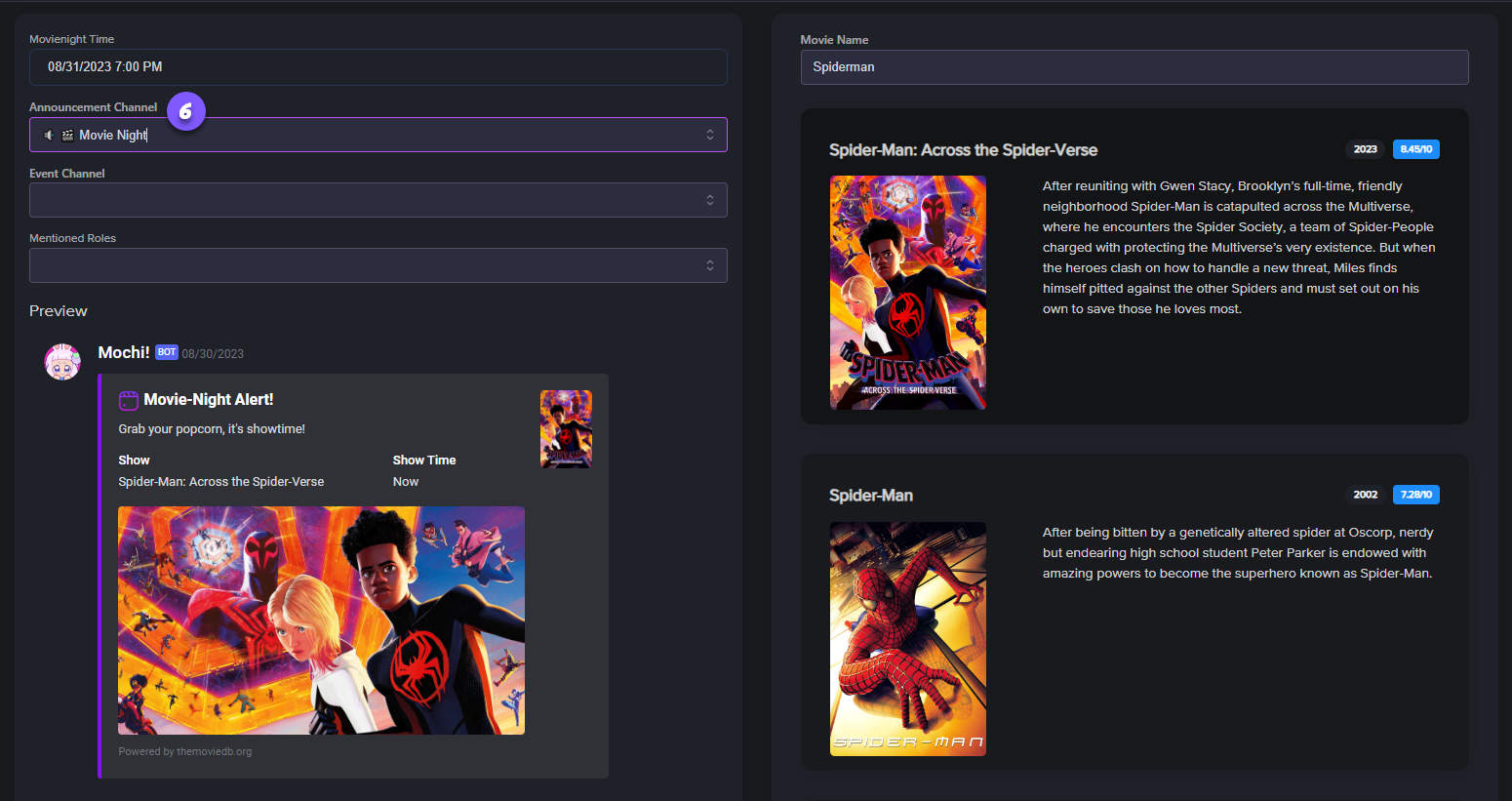Click the speaker icon in Announcement Channel
The height and width of the screenshot is (801, 1512).
click(49, 136)
